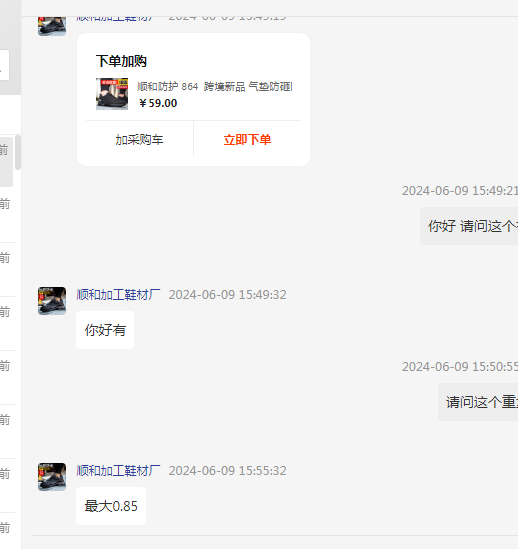Image resolution: width=518 pixels, height=549 pixels.
Task: Open seller avatar at top of chat
Action: pyautogui.click(x=52, y=26)
